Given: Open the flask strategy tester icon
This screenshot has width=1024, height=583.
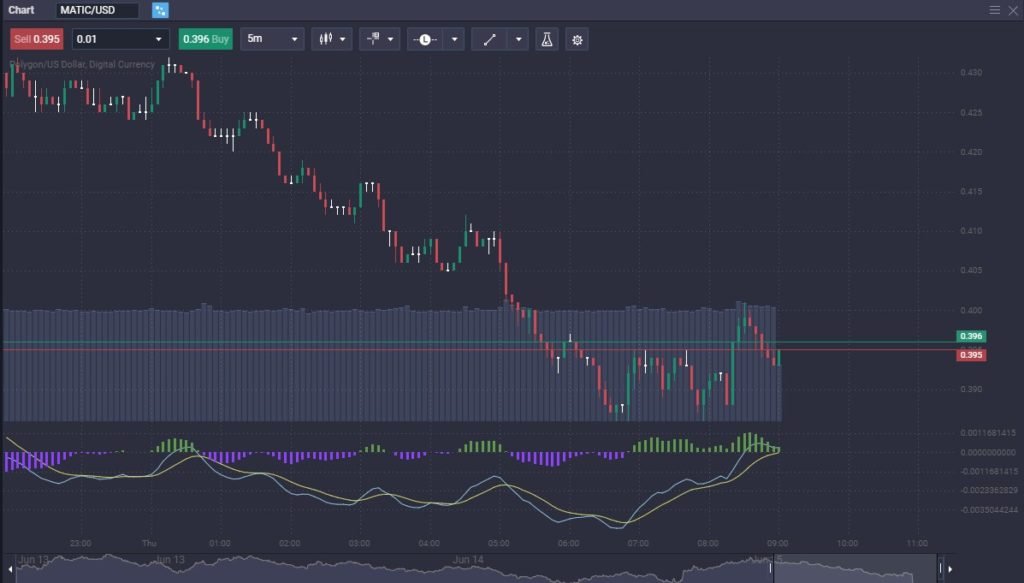Looking at the screenshot, I should click(547, 39).
